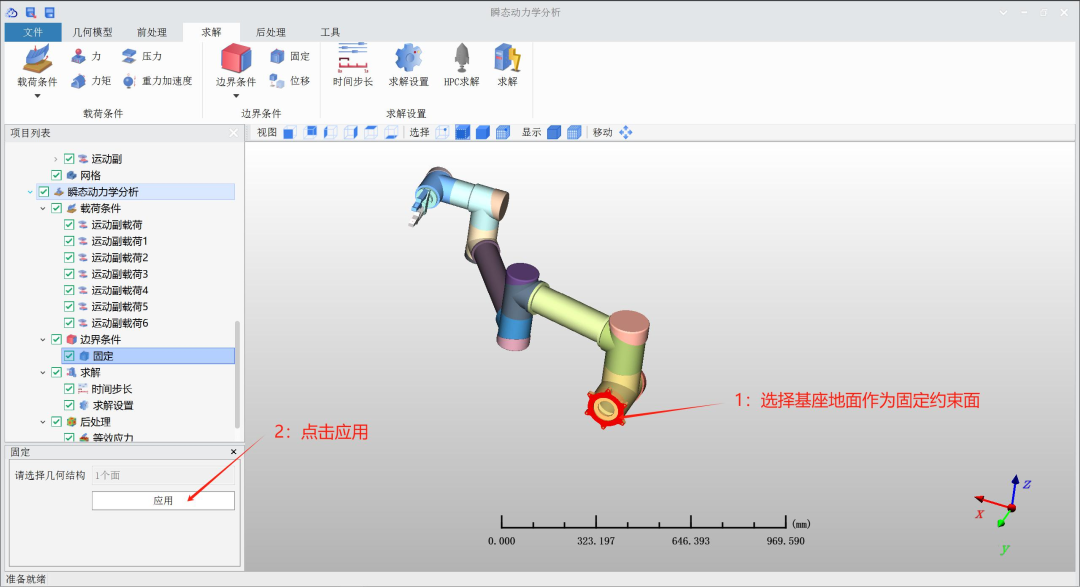Click the save disk icon in title bar
The image size is (1080, 587).
[x=50, y=12]
